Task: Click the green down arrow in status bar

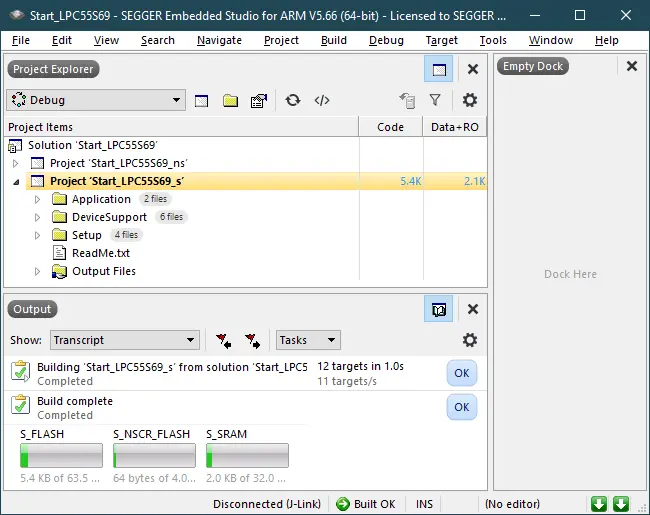Action: [x=599, y=504]
